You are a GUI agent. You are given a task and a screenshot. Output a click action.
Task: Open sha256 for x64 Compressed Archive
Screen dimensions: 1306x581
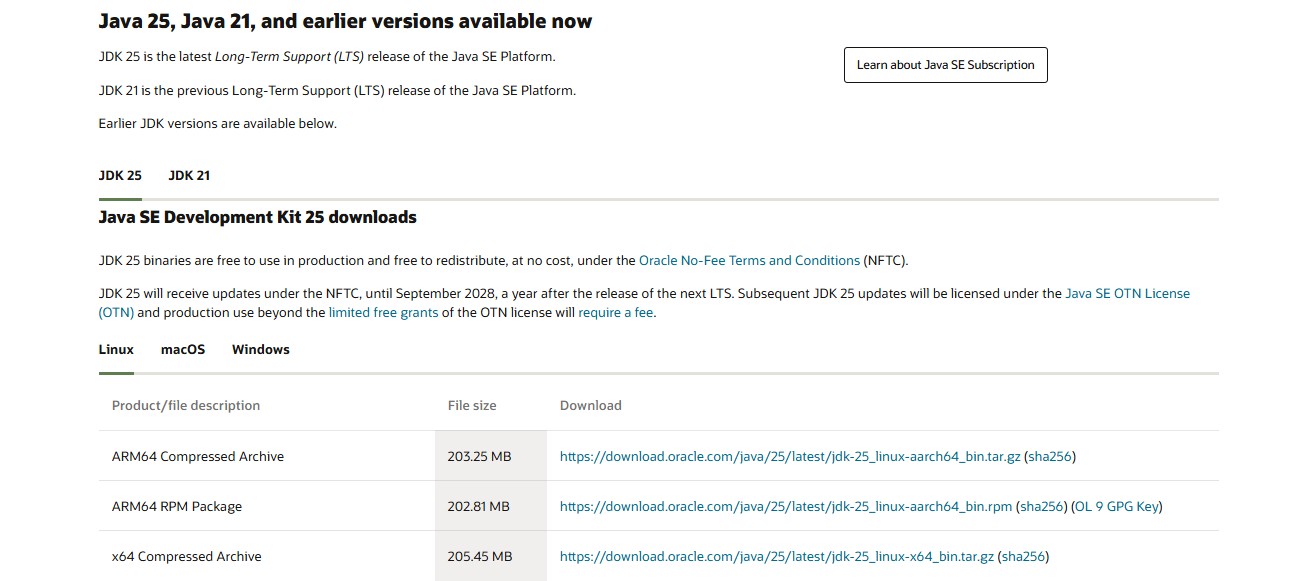click(1023, 557)
